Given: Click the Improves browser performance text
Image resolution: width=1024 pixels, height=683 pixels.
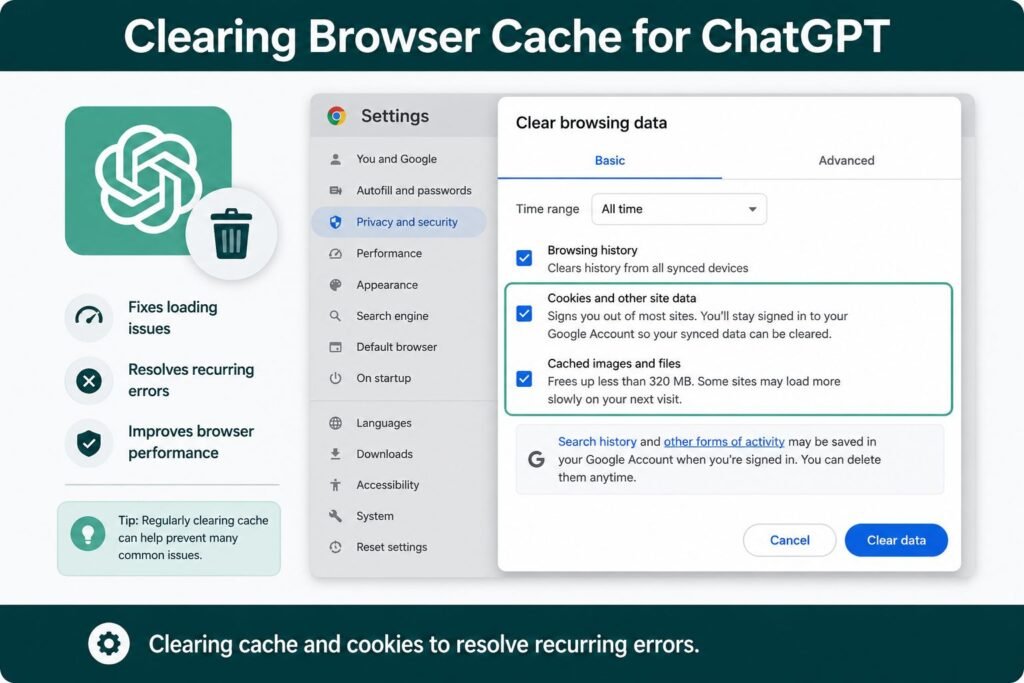Looking at the screenshot, I should click(191, 442).
